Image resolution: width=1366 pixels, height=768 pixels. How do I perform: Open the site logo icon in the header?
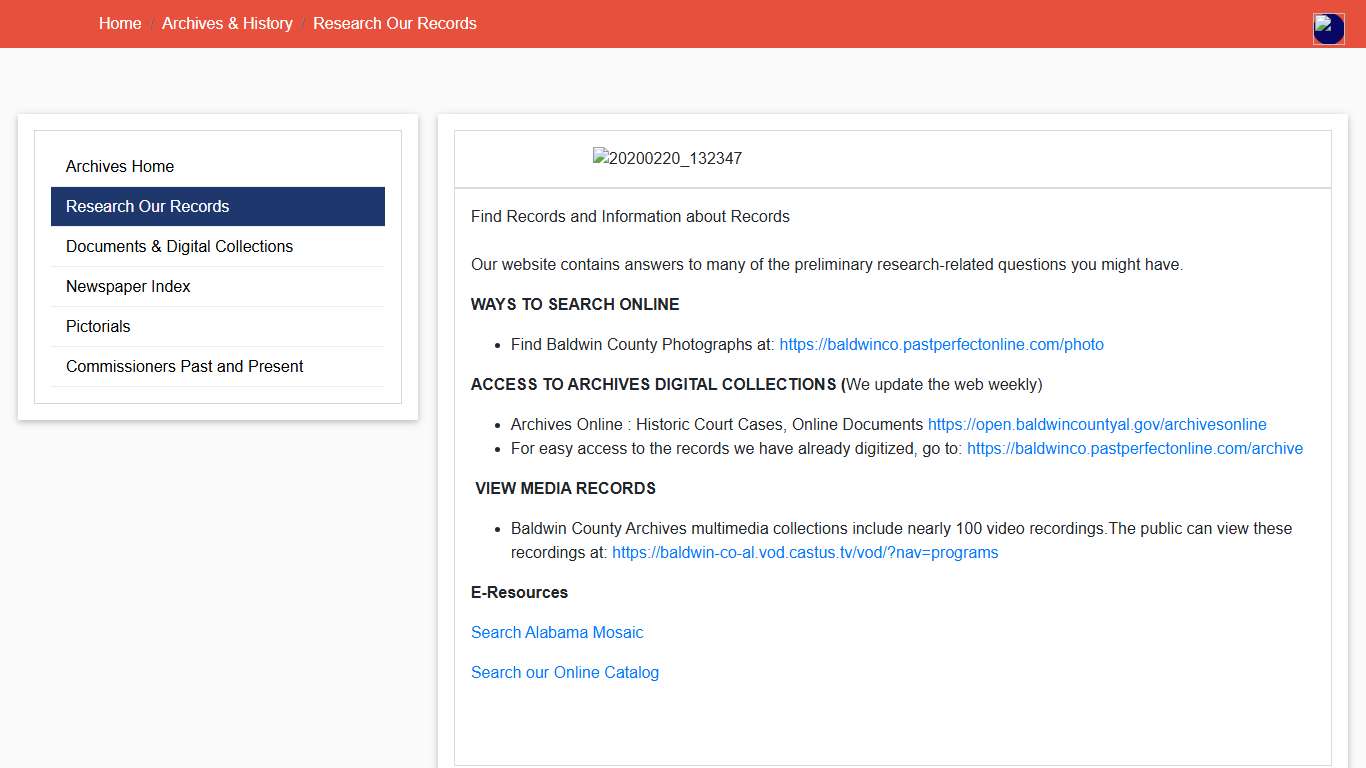coord(1328,28)
